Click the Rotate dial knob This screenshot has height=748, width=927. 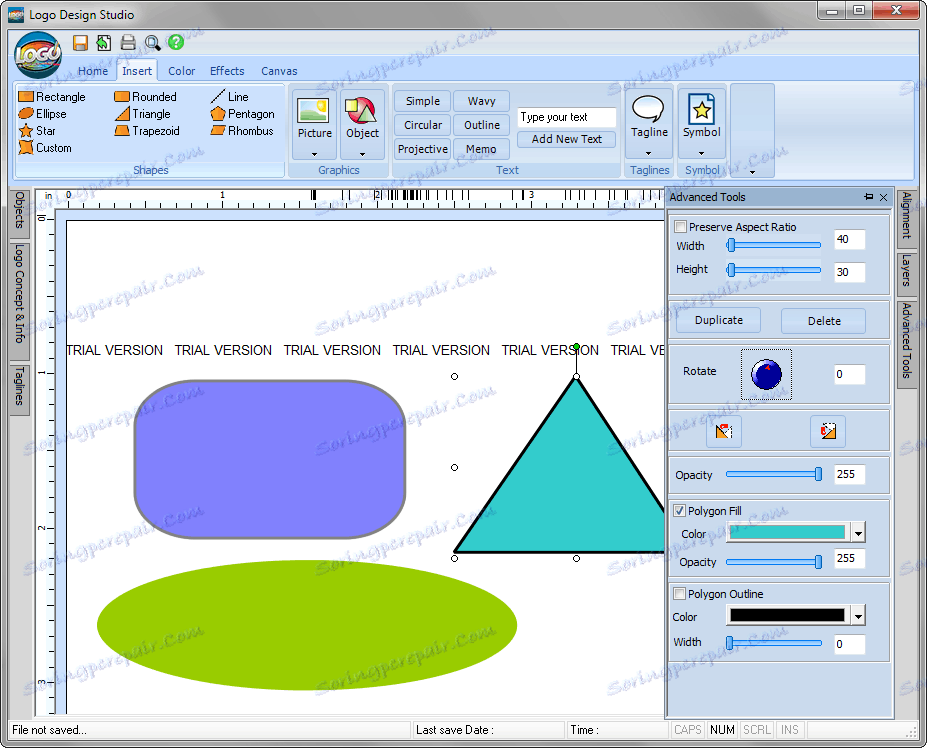[766, 374]
